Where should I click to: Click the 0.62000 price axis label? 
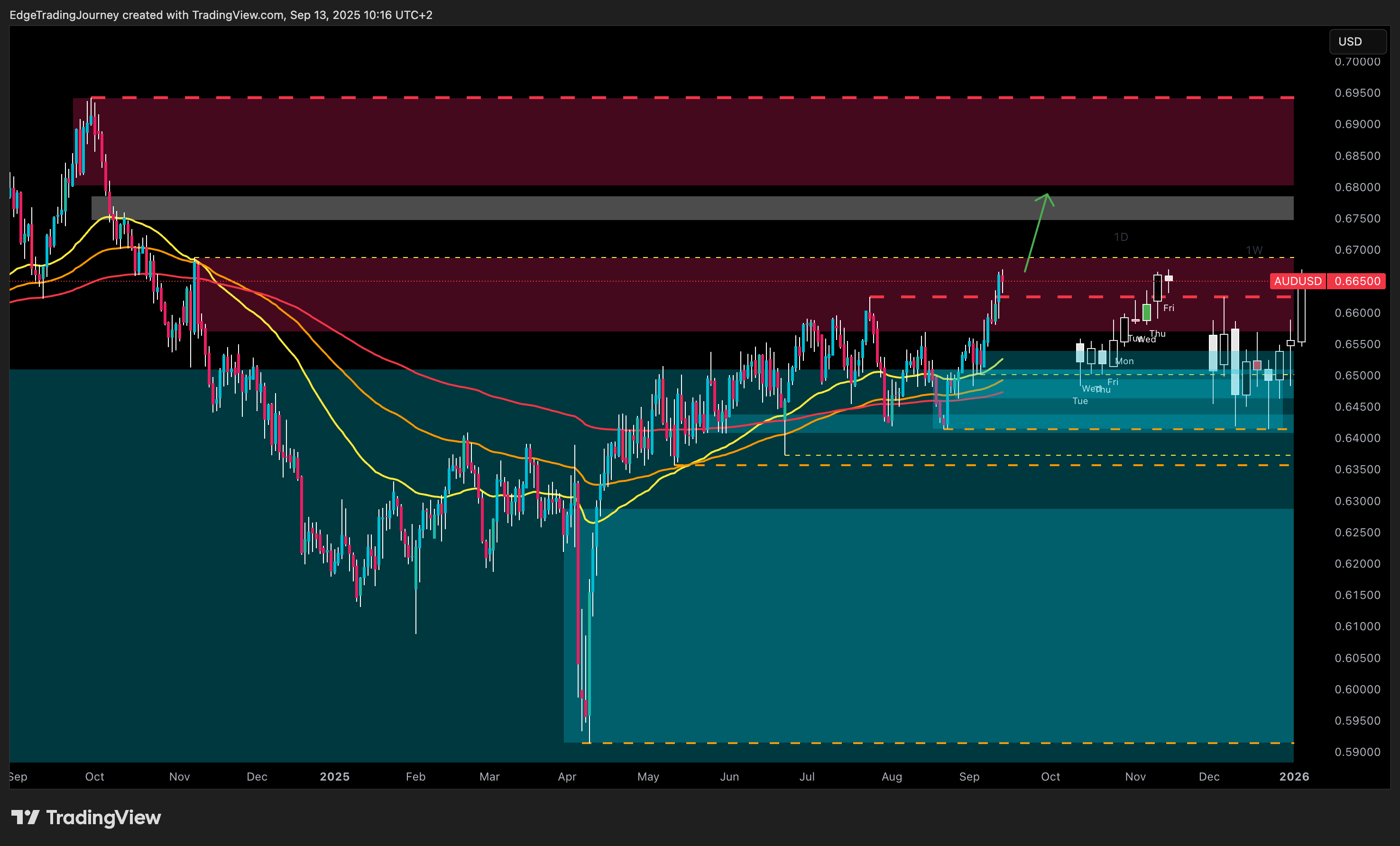coord(1357,563)
